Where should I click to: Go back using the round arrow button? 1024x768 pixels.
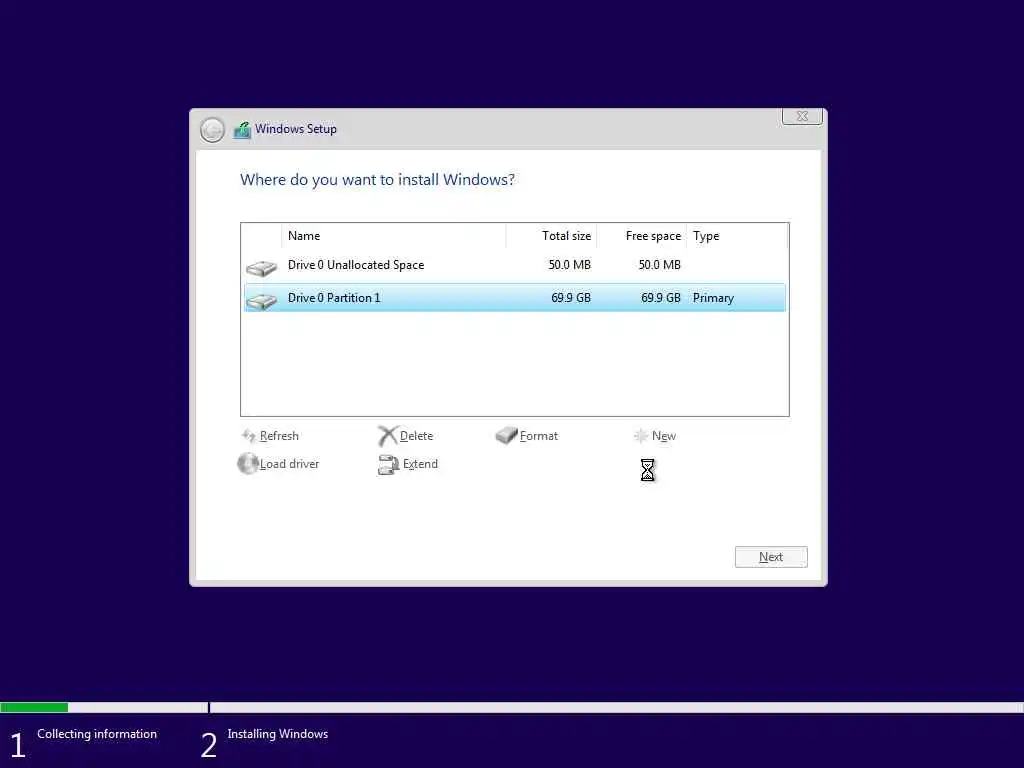[x=212, y=130]
